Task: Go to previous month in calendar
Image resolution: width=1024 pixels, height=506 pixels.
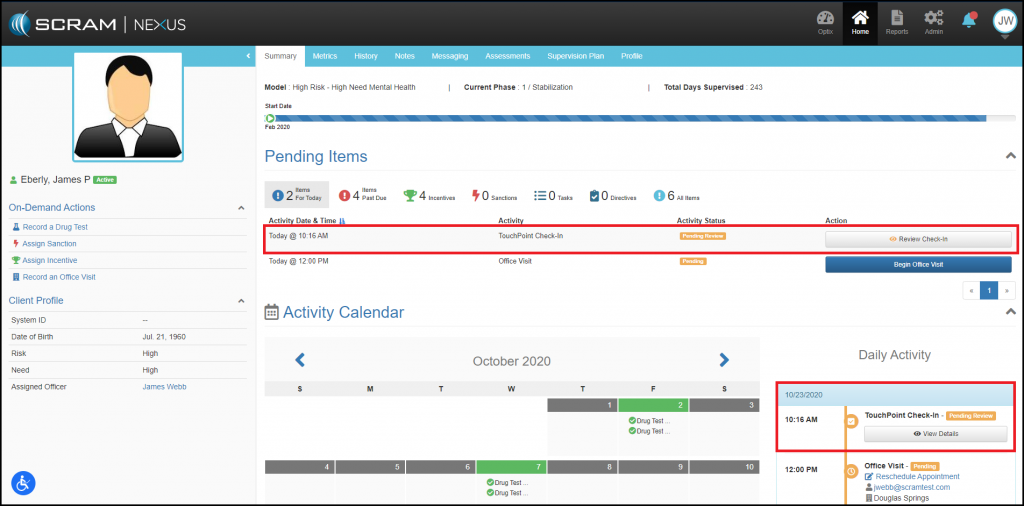Action: coord(299,360)
